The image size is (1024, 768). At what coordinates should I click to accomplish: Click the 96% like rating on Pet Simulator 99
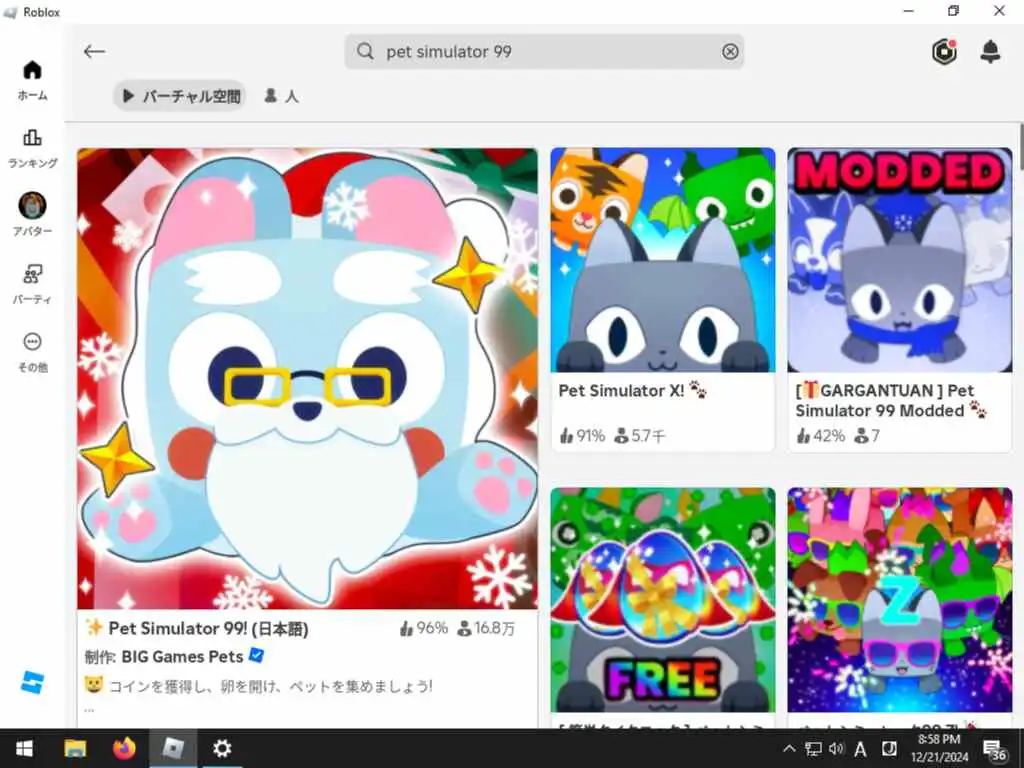[423, 628]
